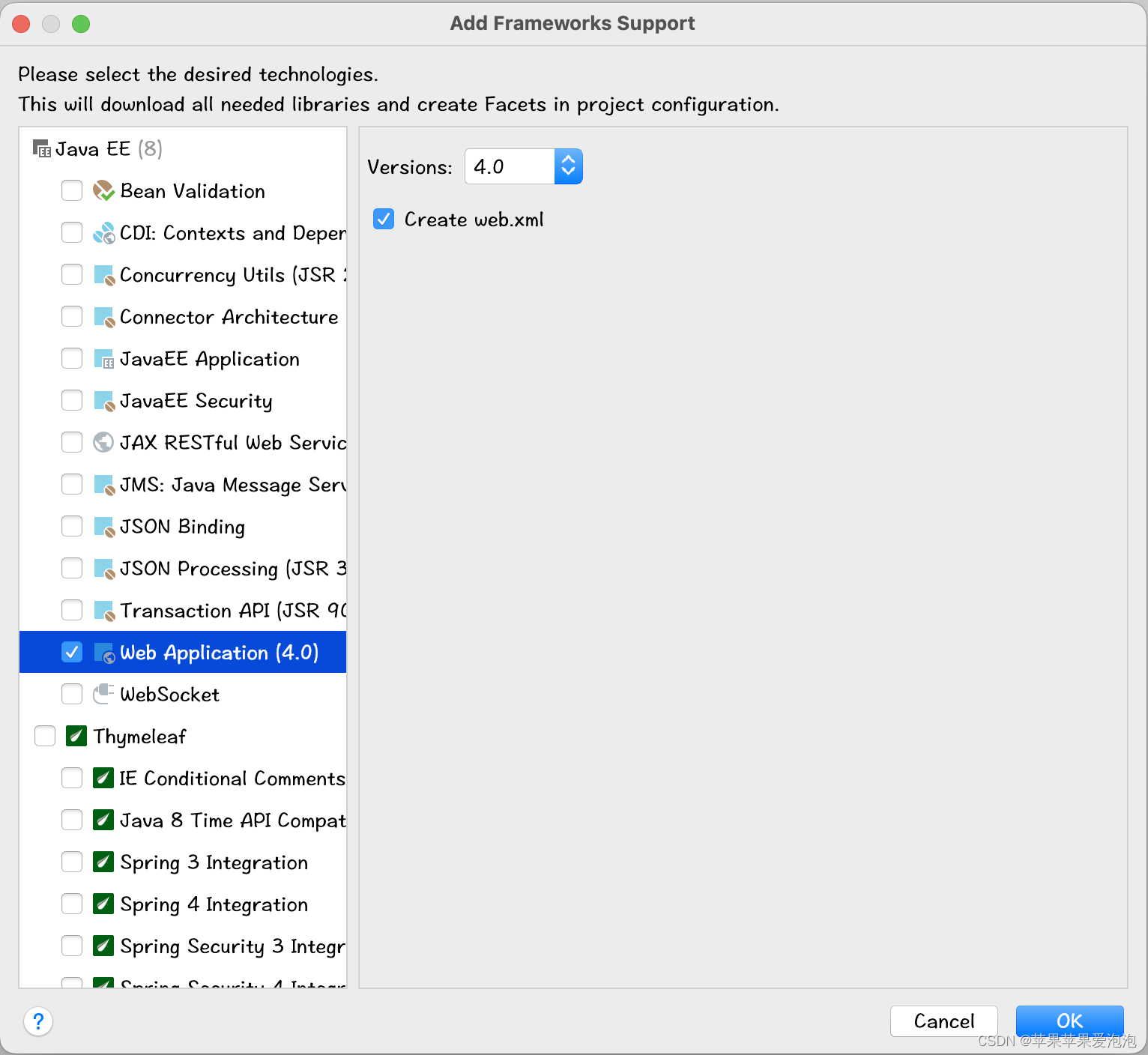Viewport: 1148px width, 1055px height.
Task: Click the JSON Processing icon
Action: (x=103, y=569)
